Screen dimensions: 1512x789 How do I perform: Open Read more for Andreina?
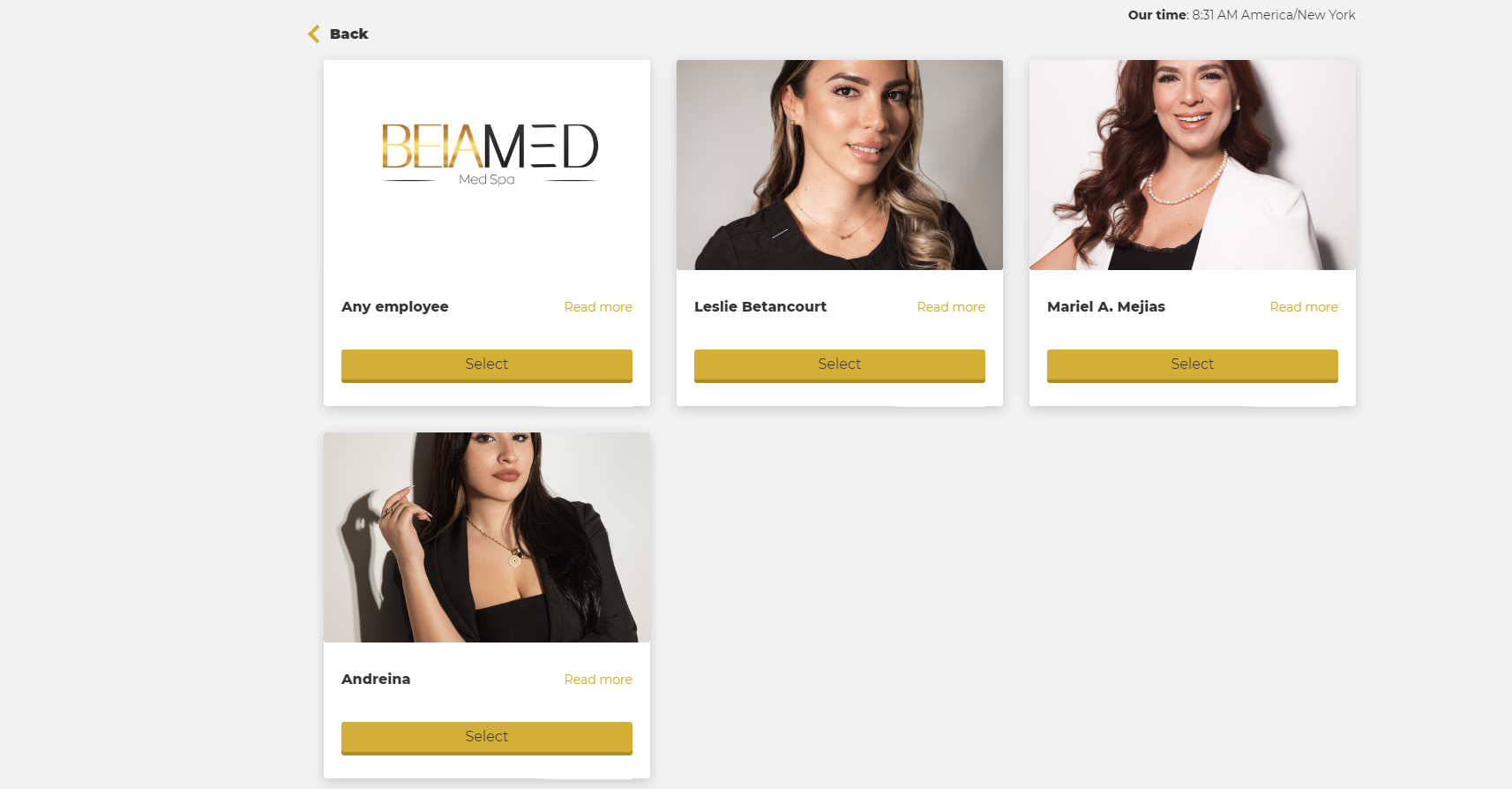598,680
